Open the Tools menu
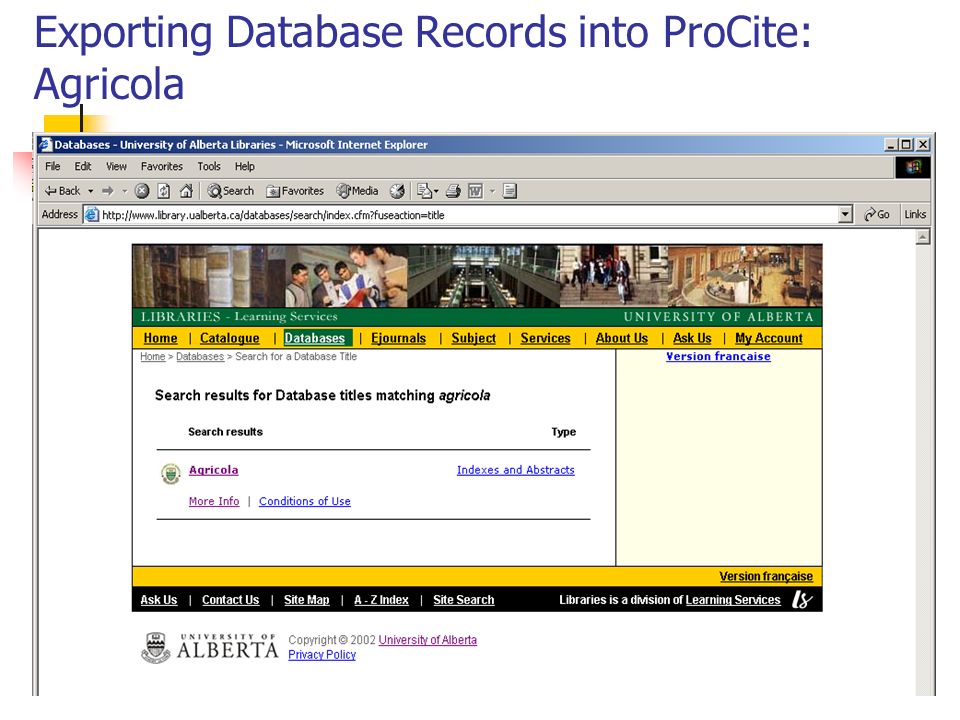This screenshot has width=960, height=720. 209,167
